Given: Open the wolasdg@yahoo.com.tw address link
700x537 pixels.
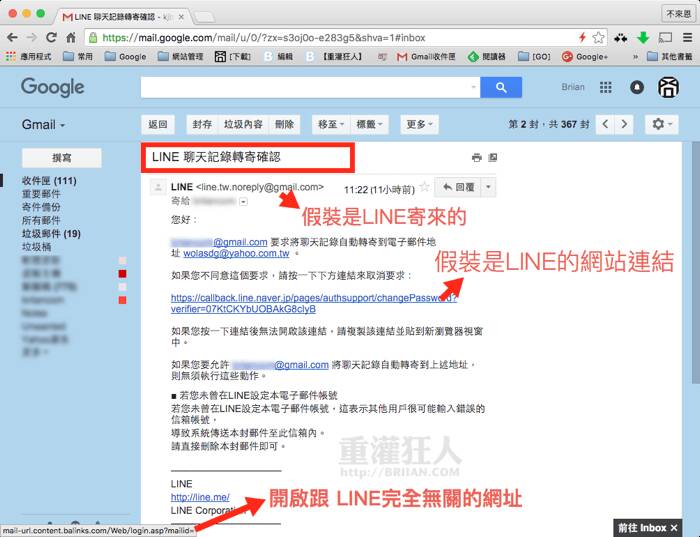Looking at the screenshot, I should [x=236, y=254].
